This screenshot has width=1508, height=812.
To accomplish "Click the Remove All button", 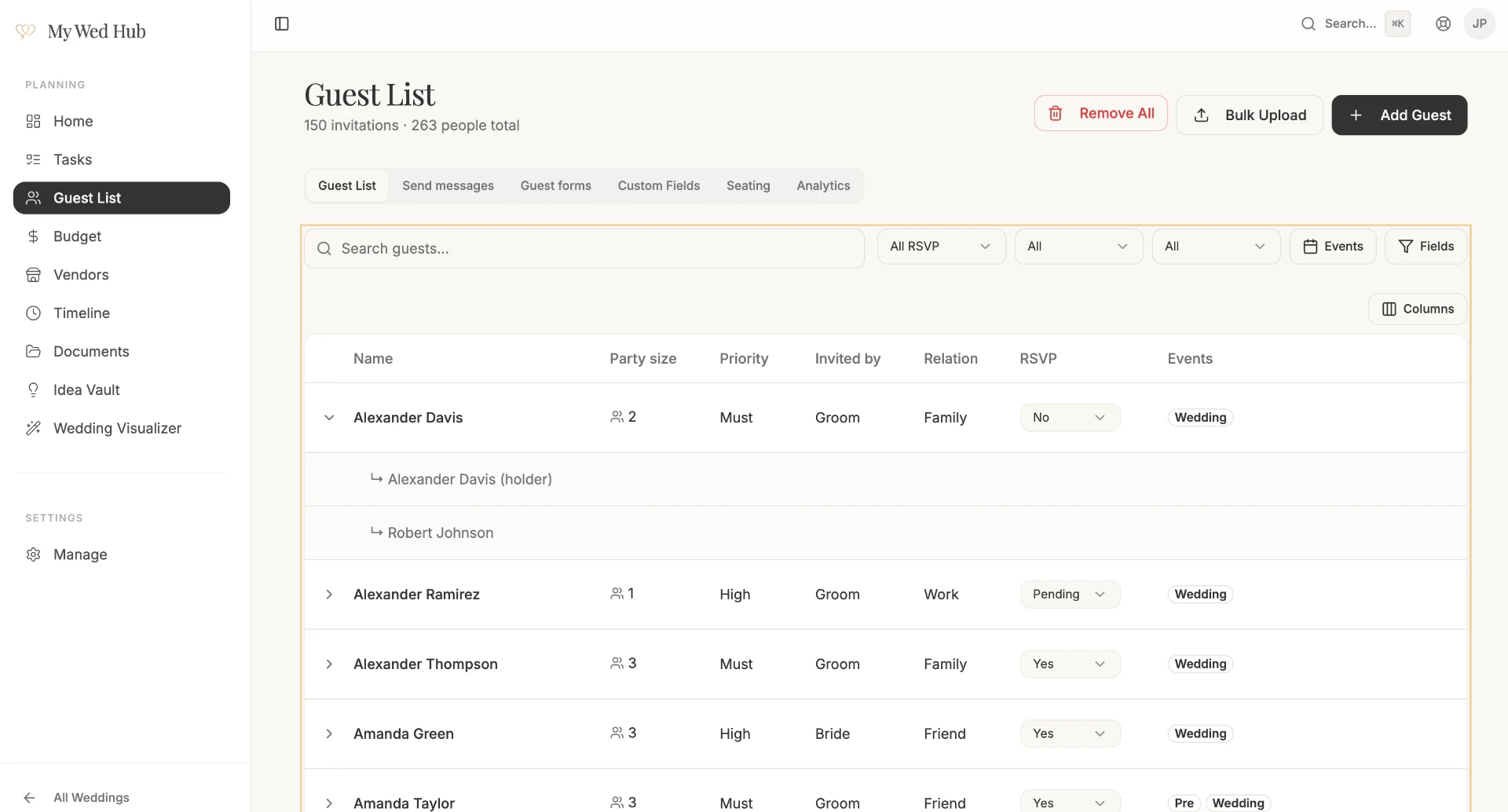I will 1100,114.
